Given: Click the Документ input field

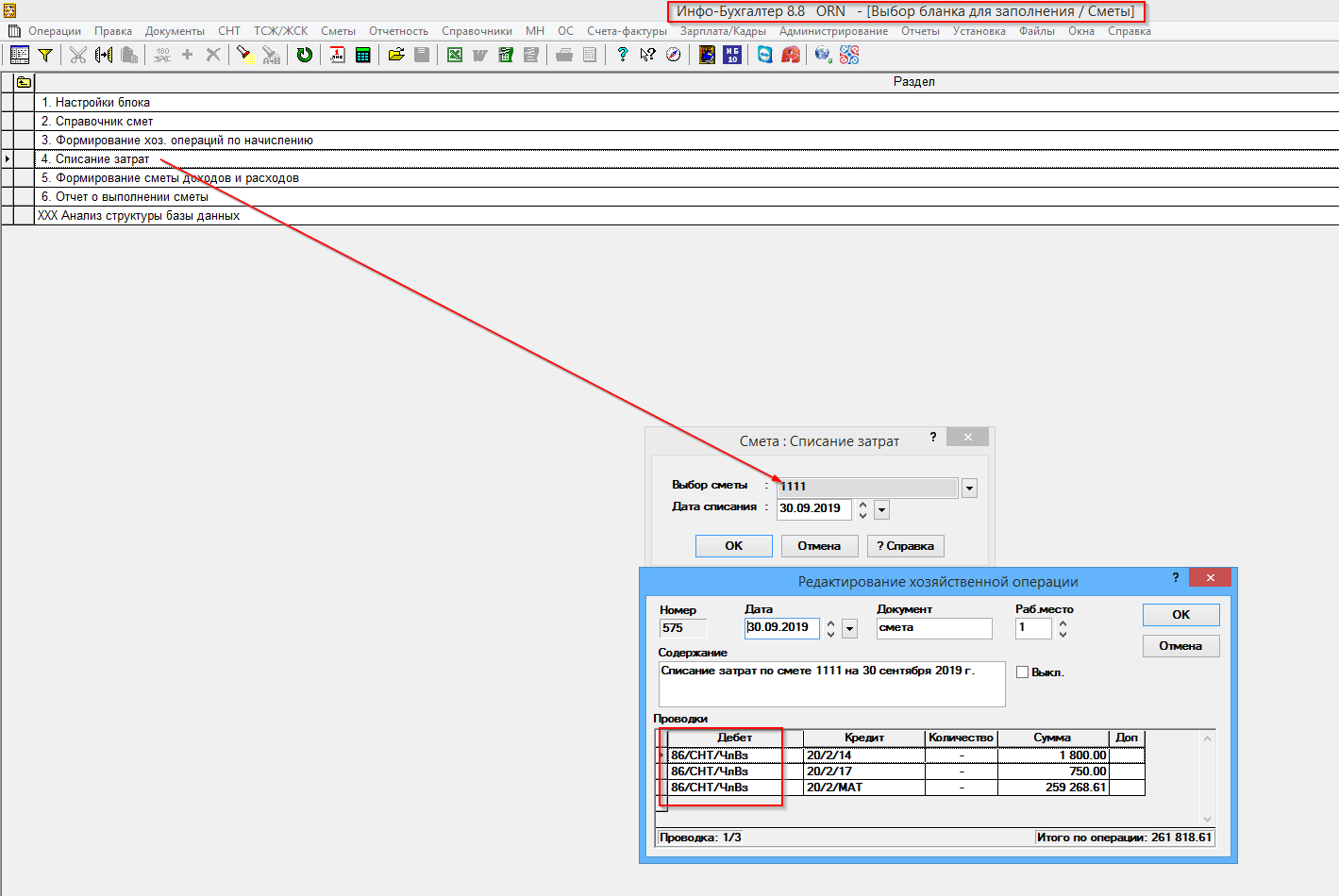Looking at the screenshot, I should (933, 628).
